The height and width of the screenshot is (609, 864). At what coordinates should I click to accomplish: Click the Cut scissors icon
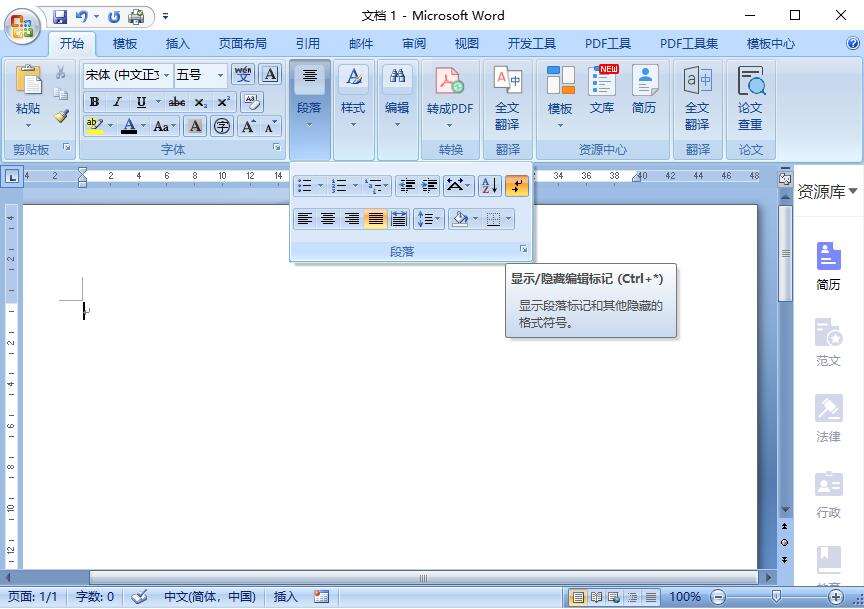(x=61, y=73)
